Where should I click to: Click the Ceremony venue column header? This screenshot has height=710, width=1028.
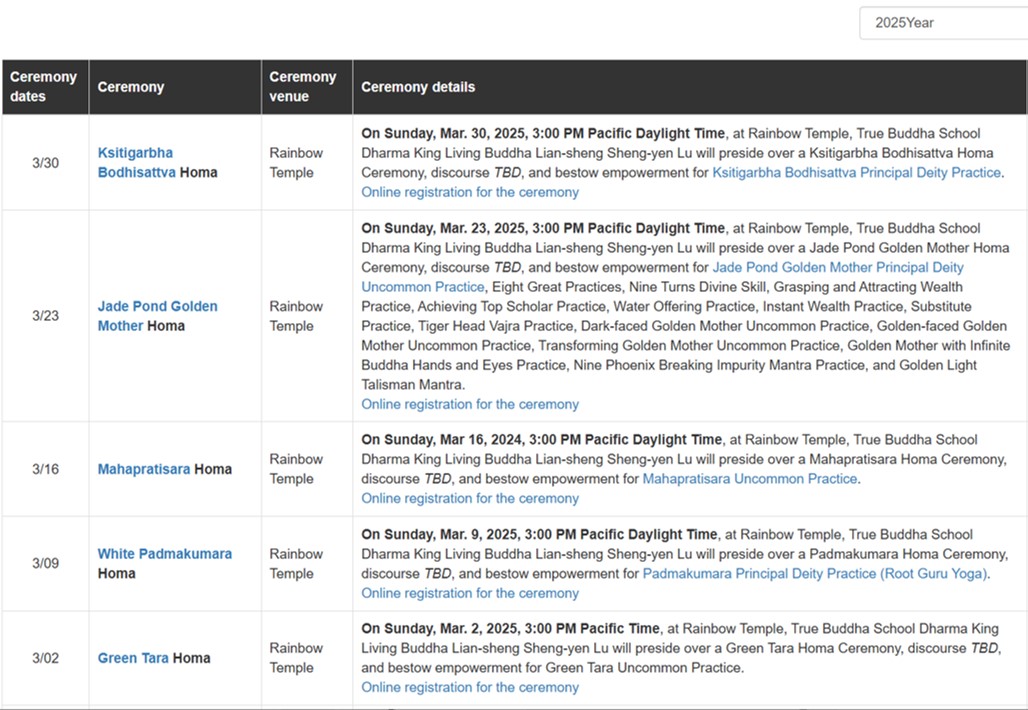point(307,87)
